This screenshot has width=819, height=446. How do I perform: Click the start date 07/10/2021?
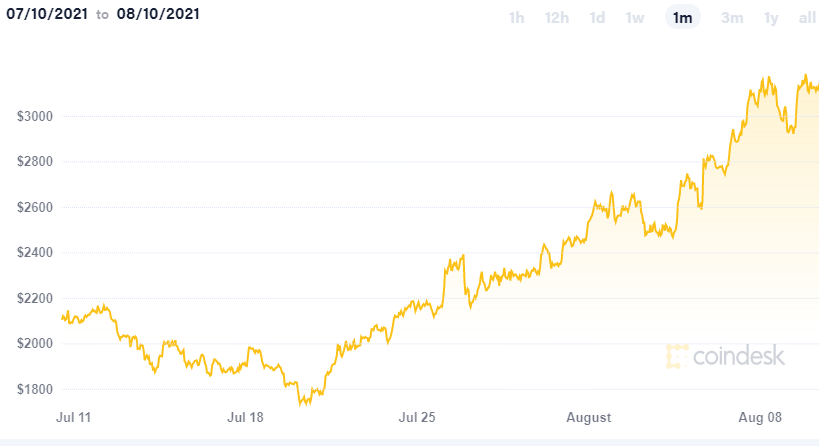[x=43, y=15]
